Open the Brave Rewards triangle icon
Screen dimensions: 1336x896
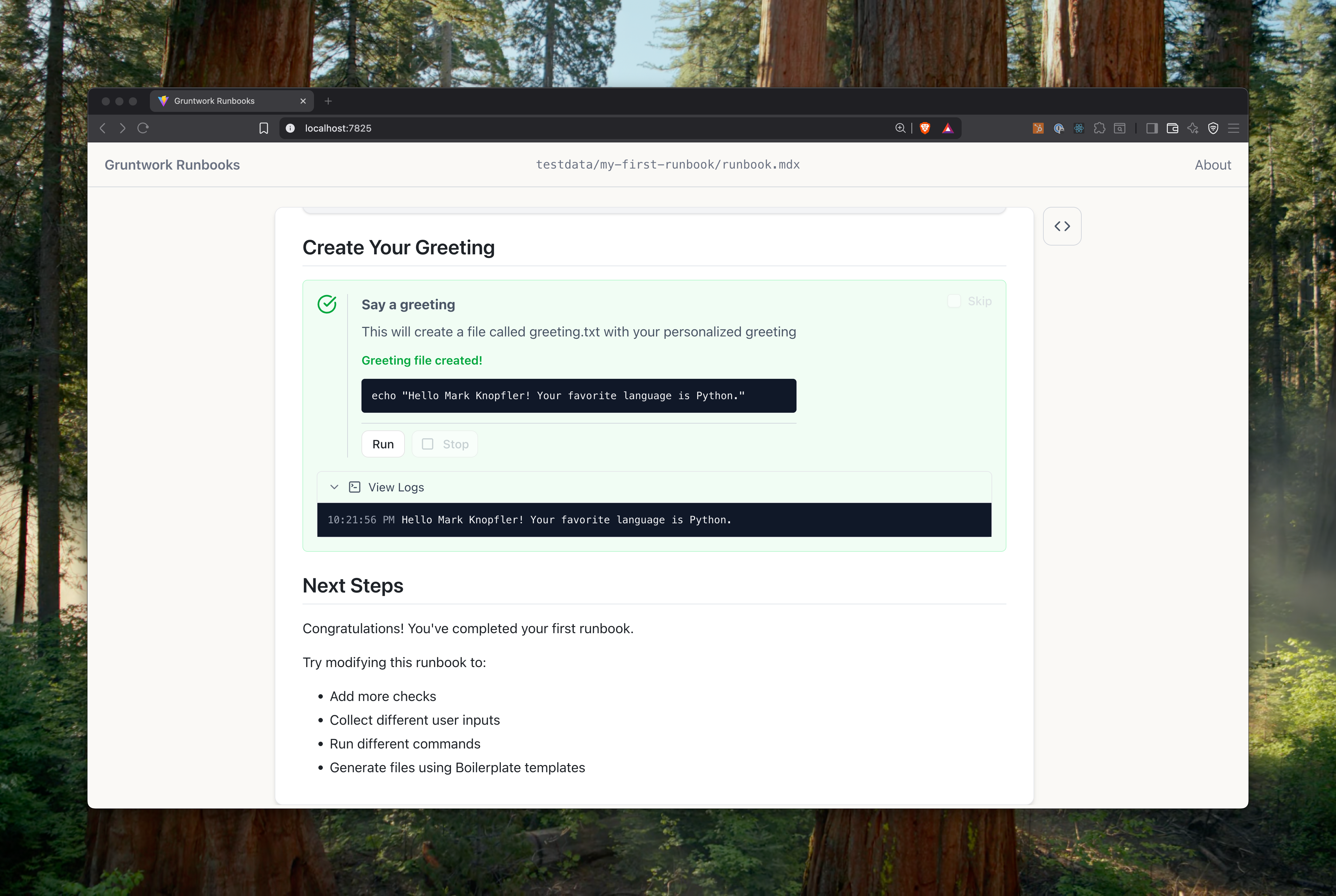tap(948, 128)
